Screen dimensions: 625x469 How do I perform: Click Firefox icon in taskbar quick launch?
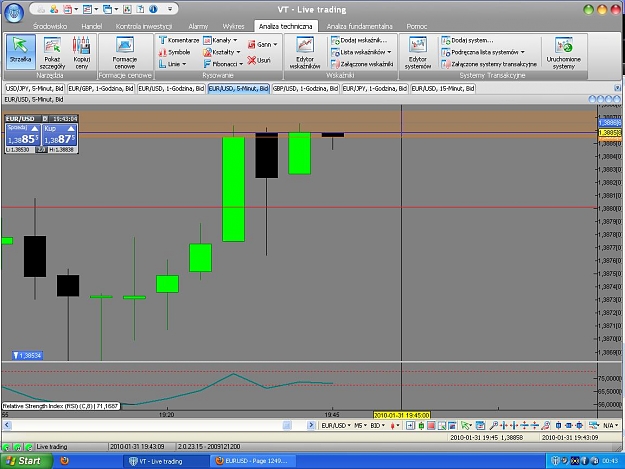64,461
